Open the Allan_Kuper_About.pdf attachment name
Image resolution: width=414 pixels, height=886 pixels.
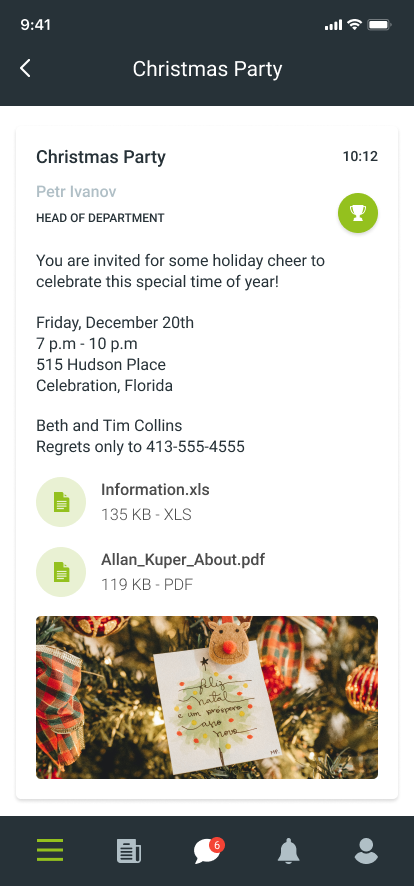pos(183,560)
